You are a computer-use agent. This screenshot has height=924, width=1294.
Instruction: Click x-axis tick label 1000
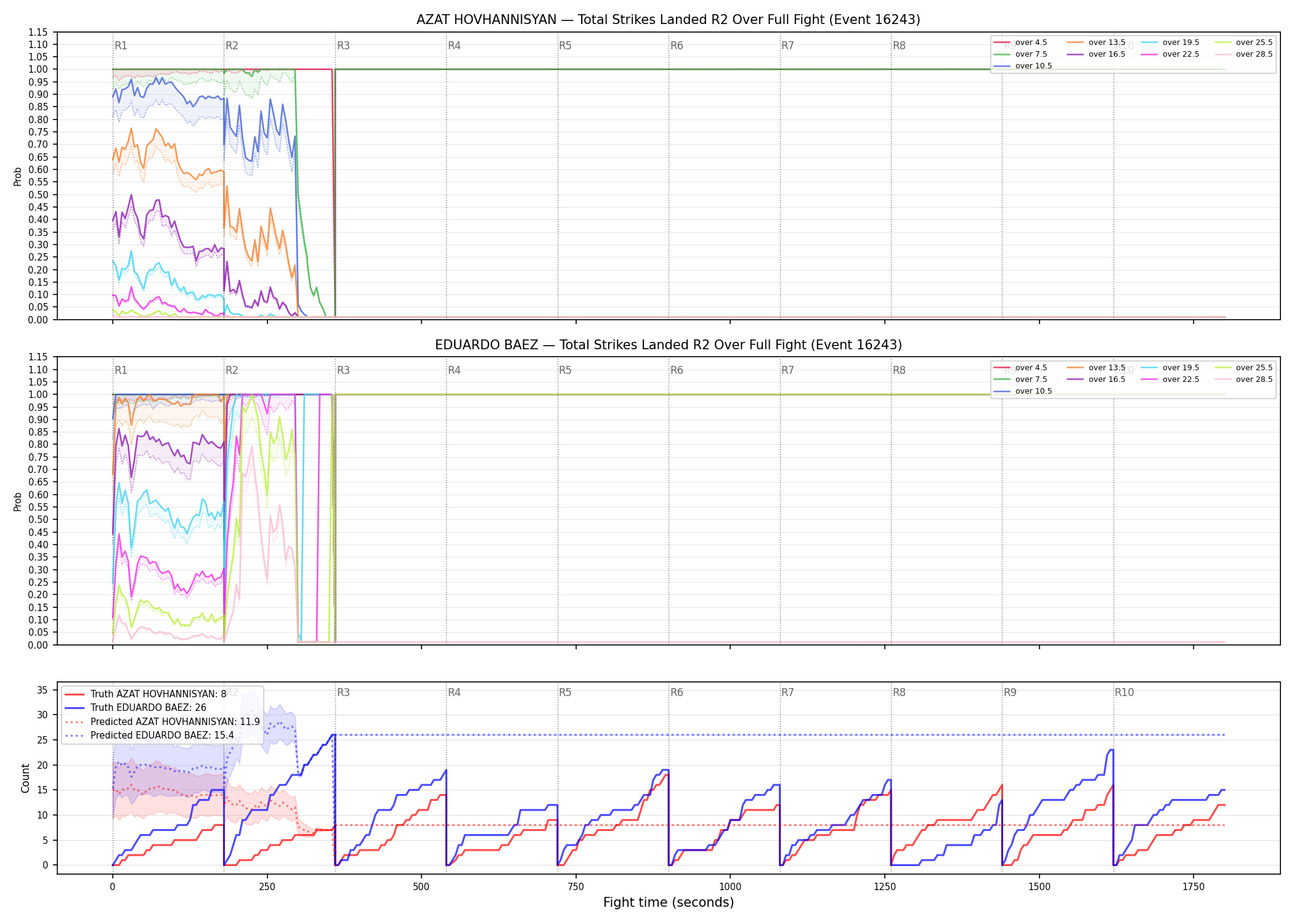pos(730,886)
